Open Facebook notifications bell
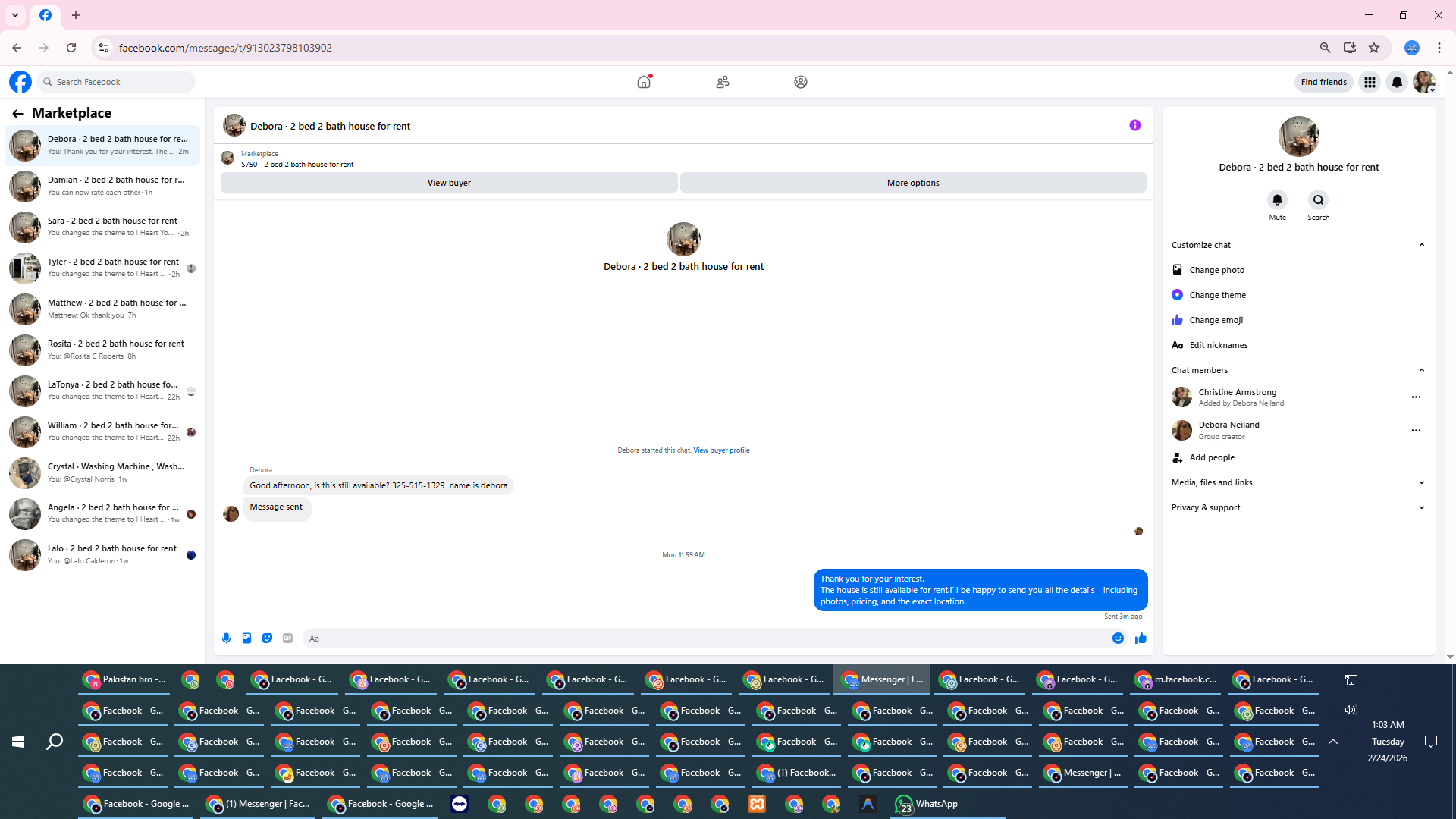The height and width of the screenshot is (819, 1456). point(1397,82)
